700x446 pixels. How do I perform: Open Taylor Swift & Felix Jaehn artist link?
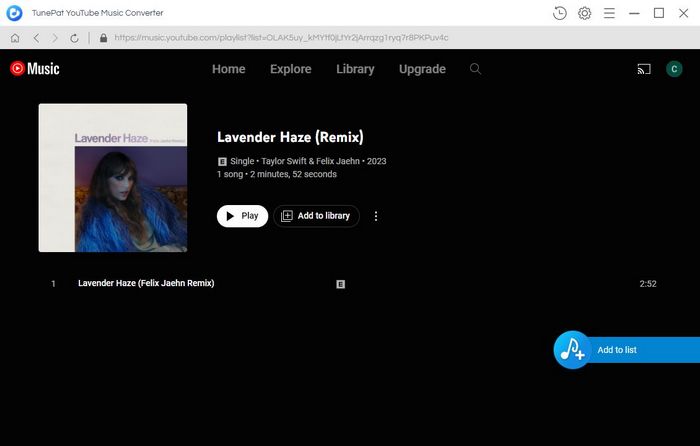click(310, 161)
